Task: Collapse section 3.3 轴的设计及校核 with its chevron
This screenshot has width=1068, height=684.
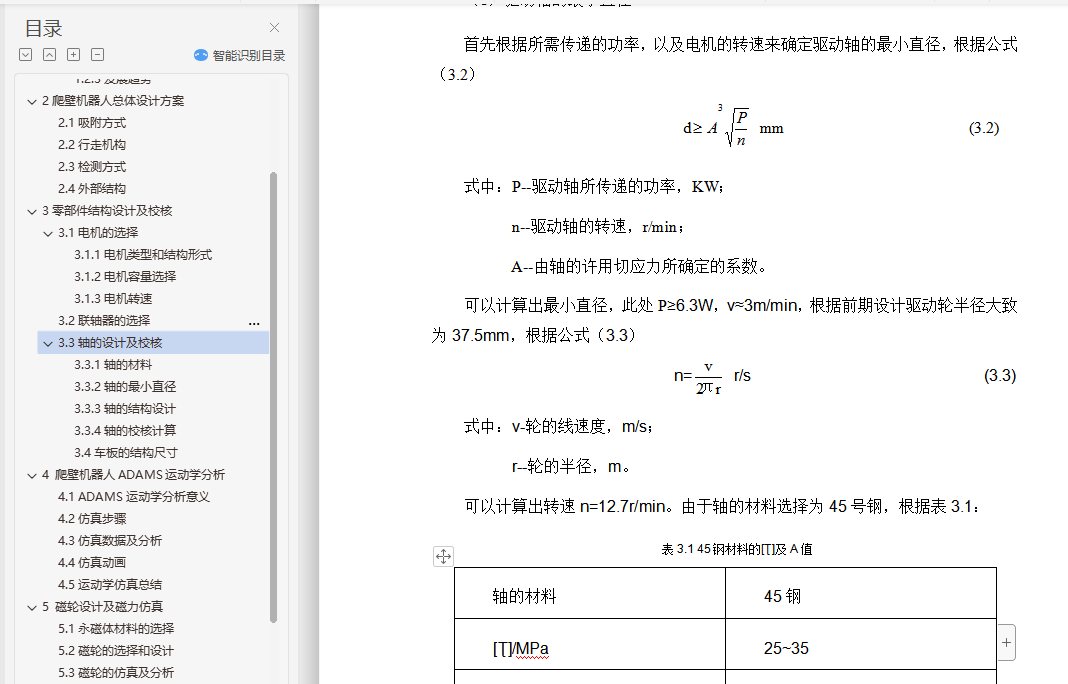Action: (x=48, y=343)
